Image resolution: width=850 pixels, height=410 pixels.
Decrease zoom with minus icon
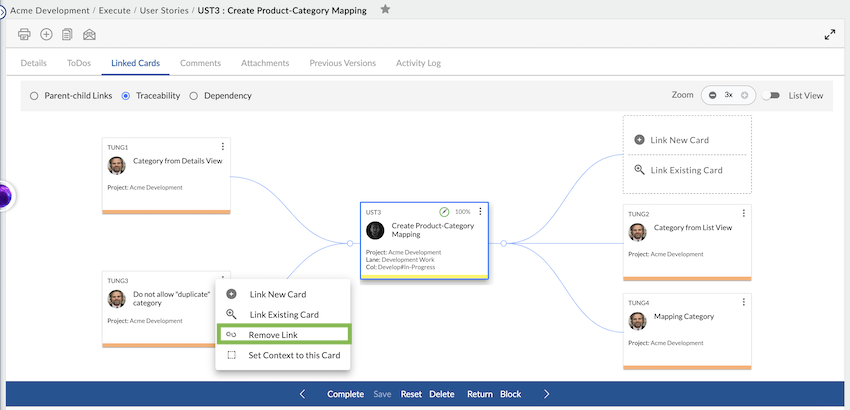pyautogui.click(x=712, y=95)
